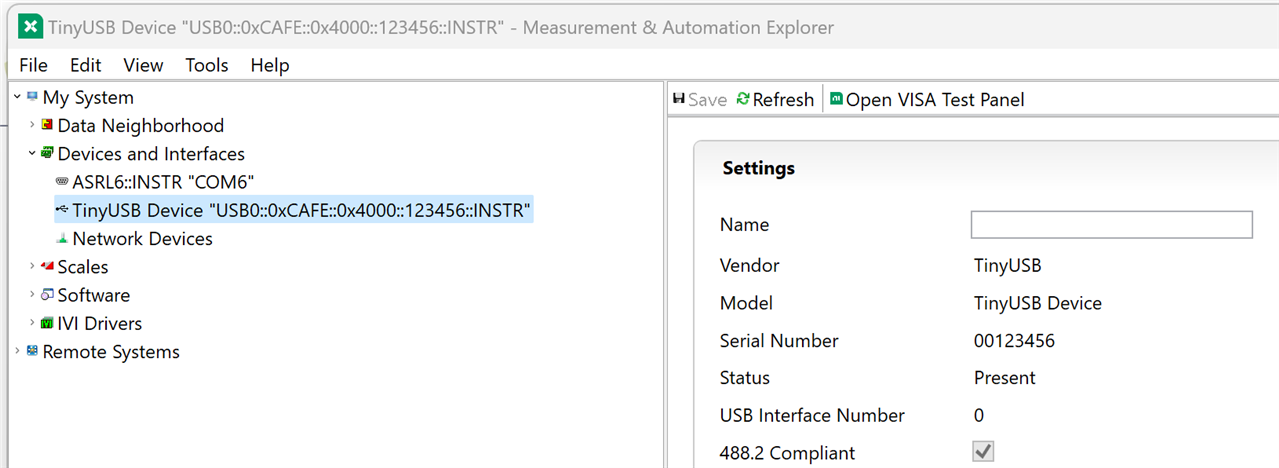Click the Scales tree icon
The width and height of the screenshot is (1279, 468).
tap(47, 267)
